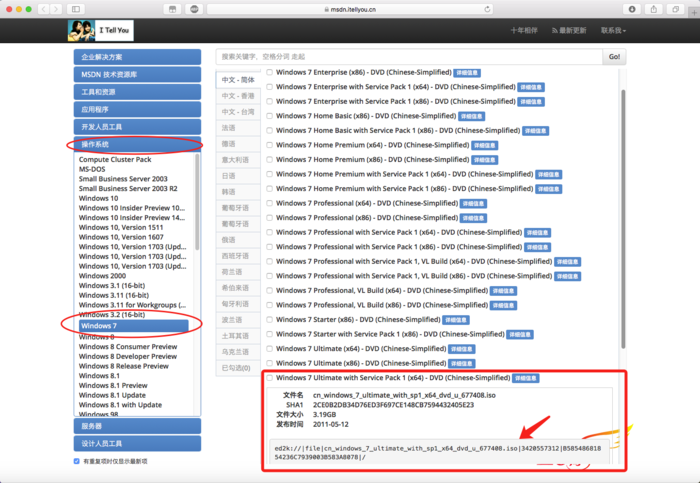Select Windows 2000 in the OS list
This screenshot has height=483, width=700.
click(x=102, y=276)
